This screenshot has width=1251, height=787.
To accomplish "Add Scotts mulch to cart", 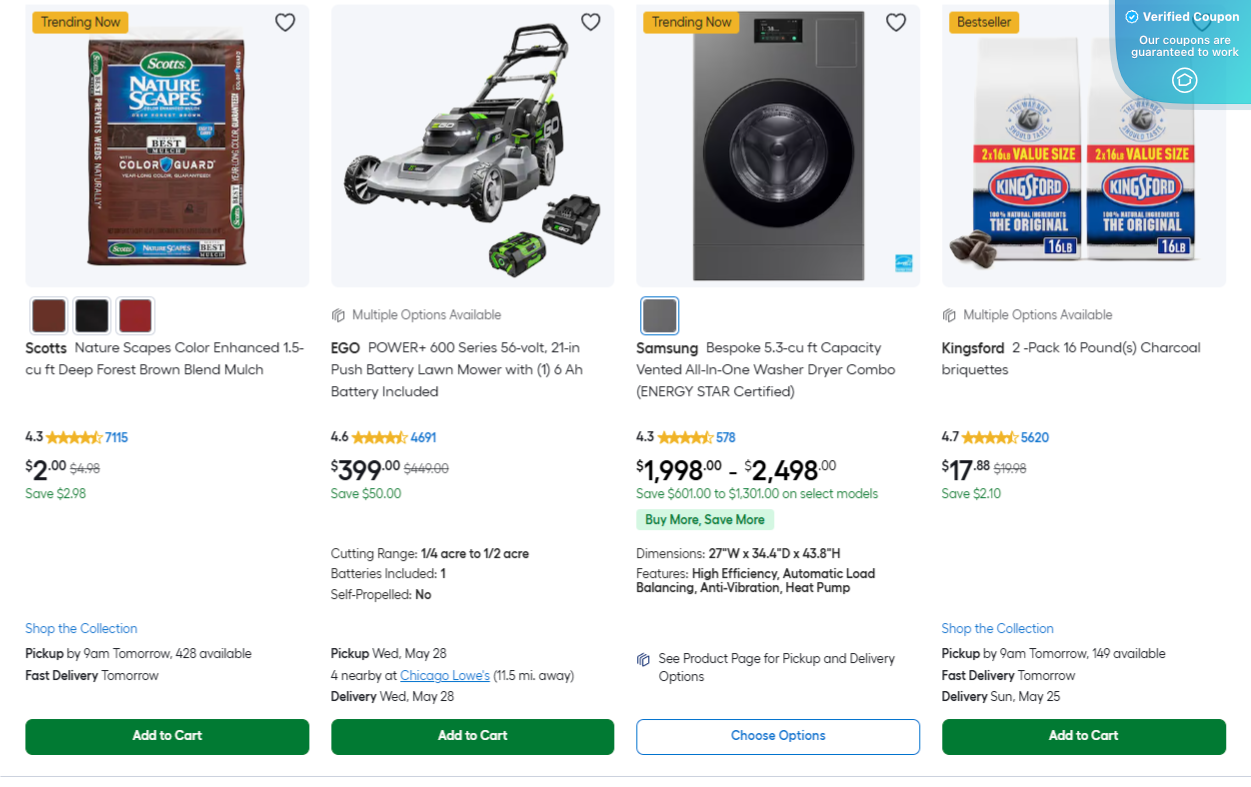I will [167, 736].
